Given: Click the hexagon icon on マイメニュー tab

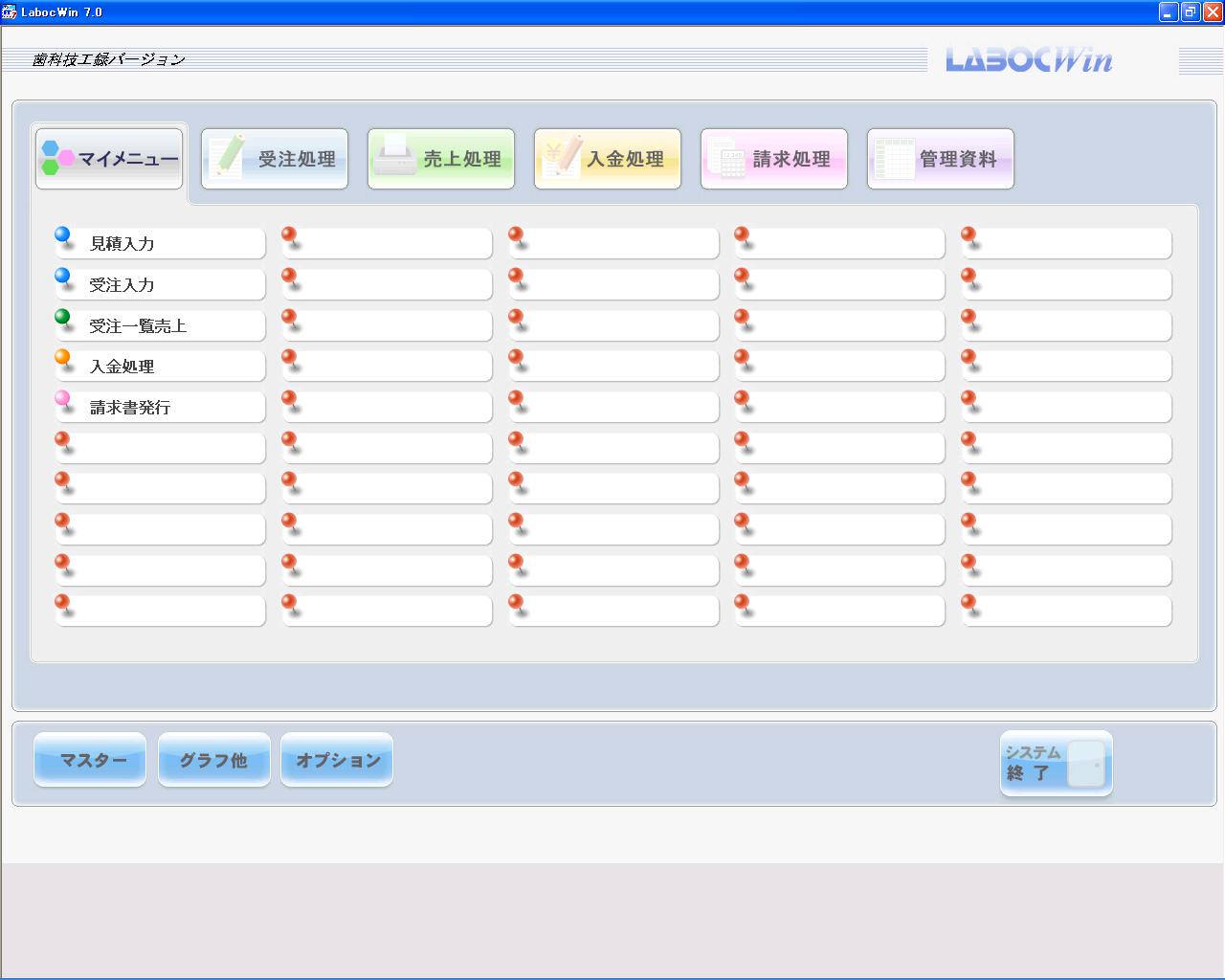Looking at the screenshot, I should click(x=57, y=158).
